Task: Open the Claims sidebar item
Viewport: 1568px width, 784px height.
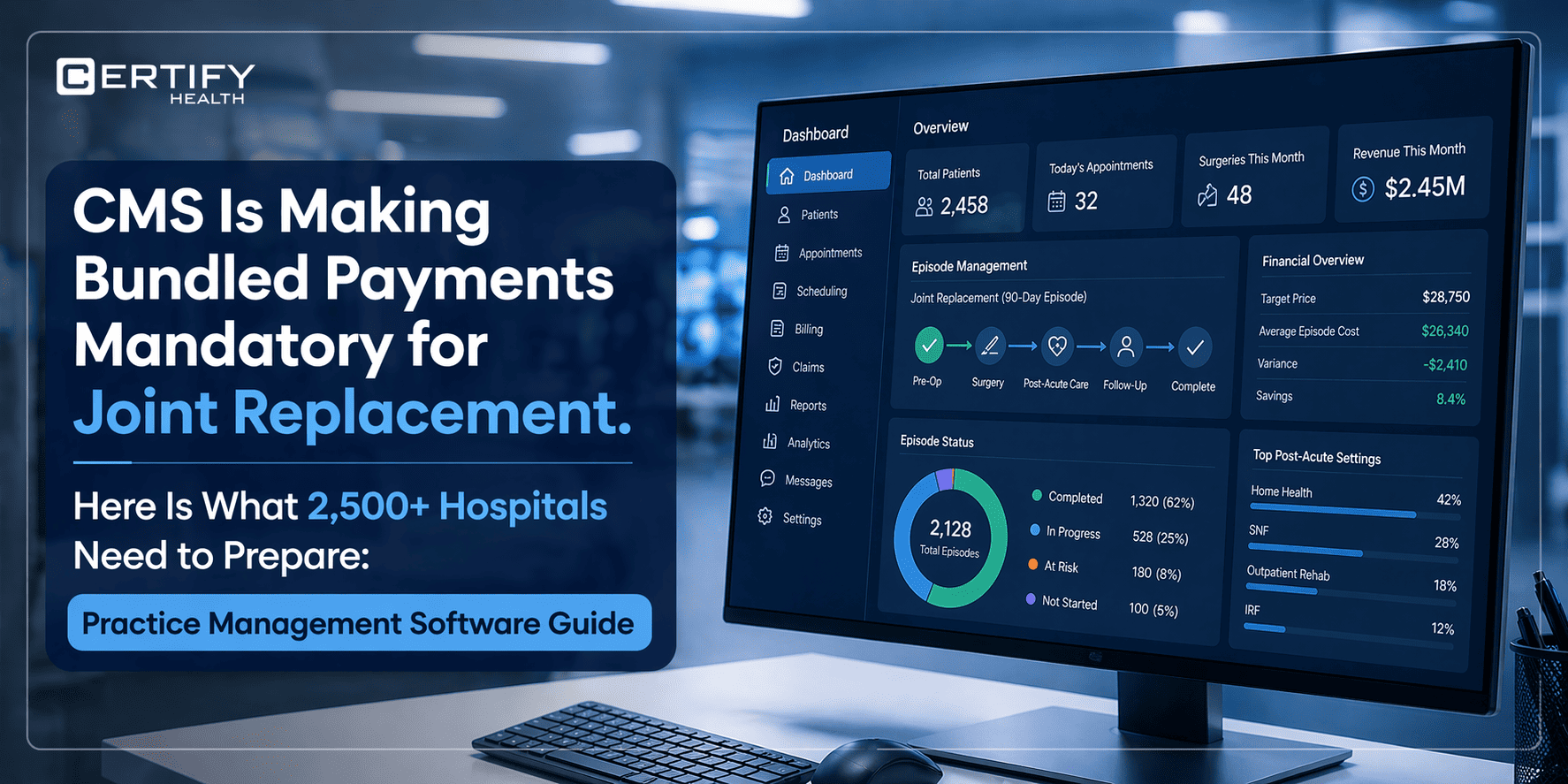Action: click(807, 367)
